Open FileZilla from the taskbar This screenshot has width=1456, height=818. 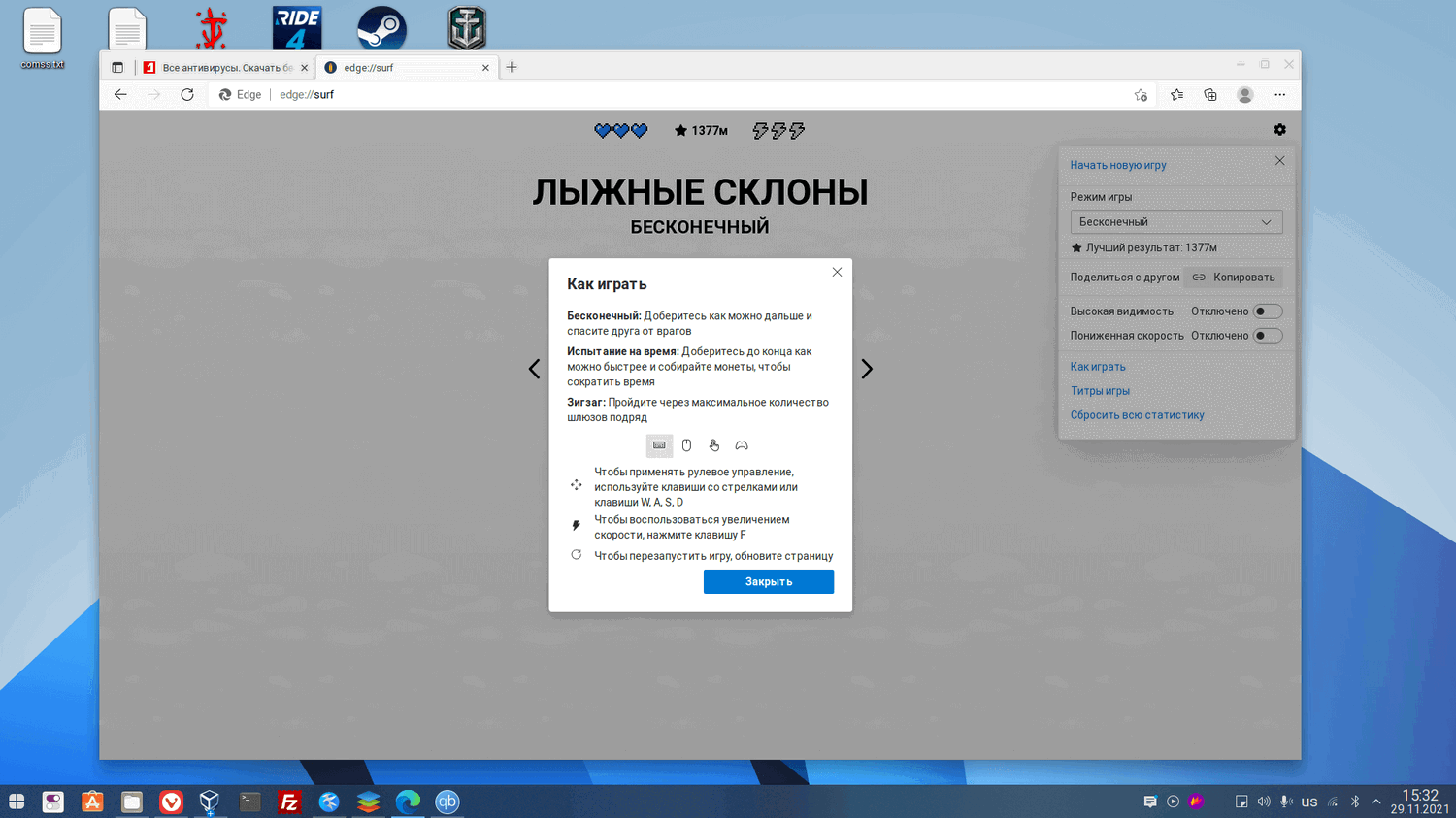(x=289, y=802)
